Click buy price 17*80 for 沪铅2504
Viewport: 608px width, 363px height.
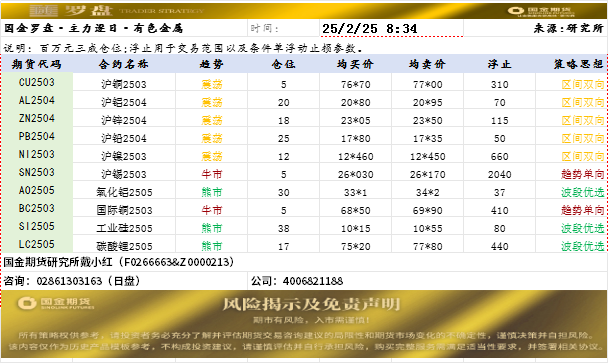(x=356, y=138)
